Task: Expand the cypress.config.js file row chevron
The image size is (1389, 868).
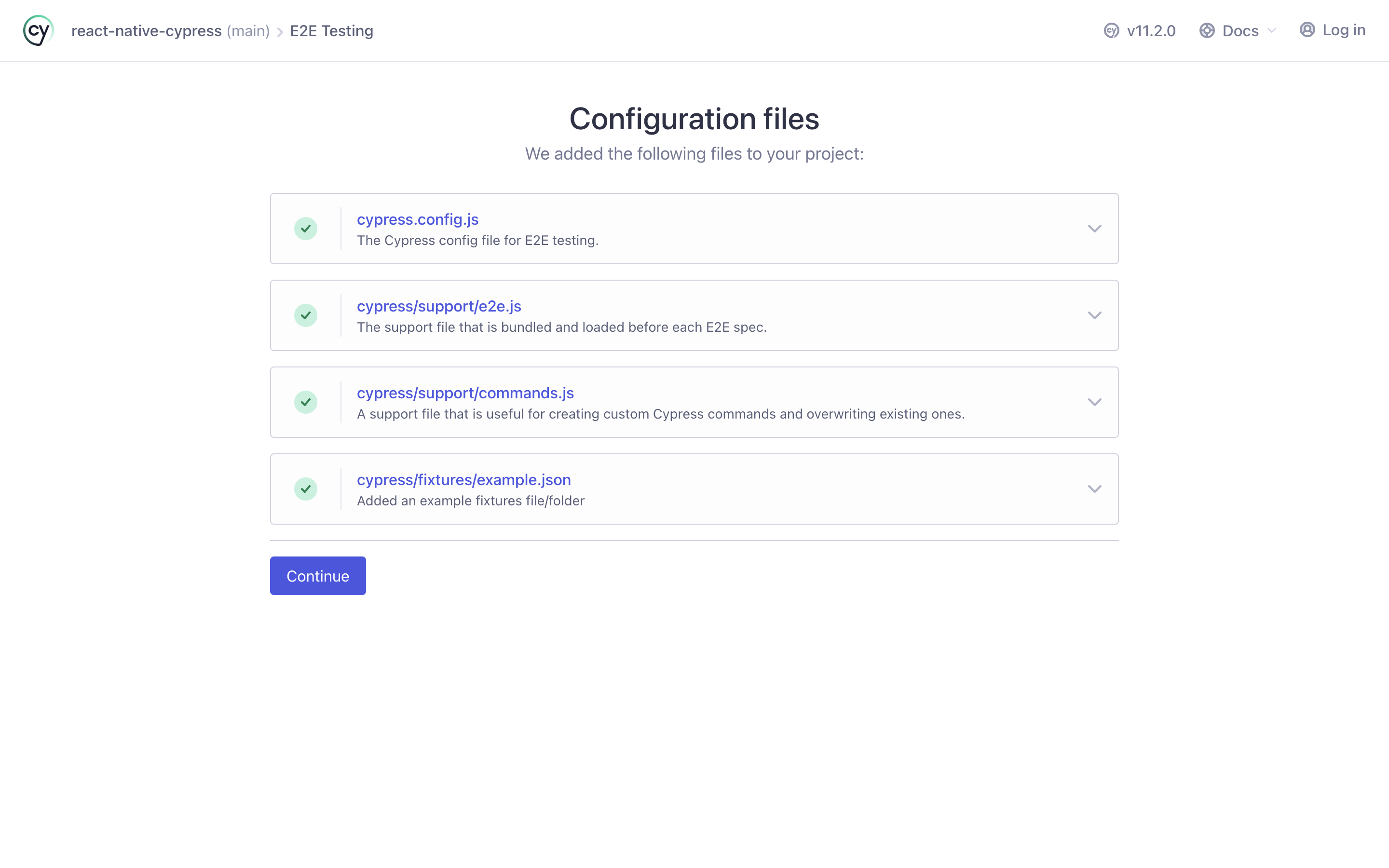Action: 1094,229
